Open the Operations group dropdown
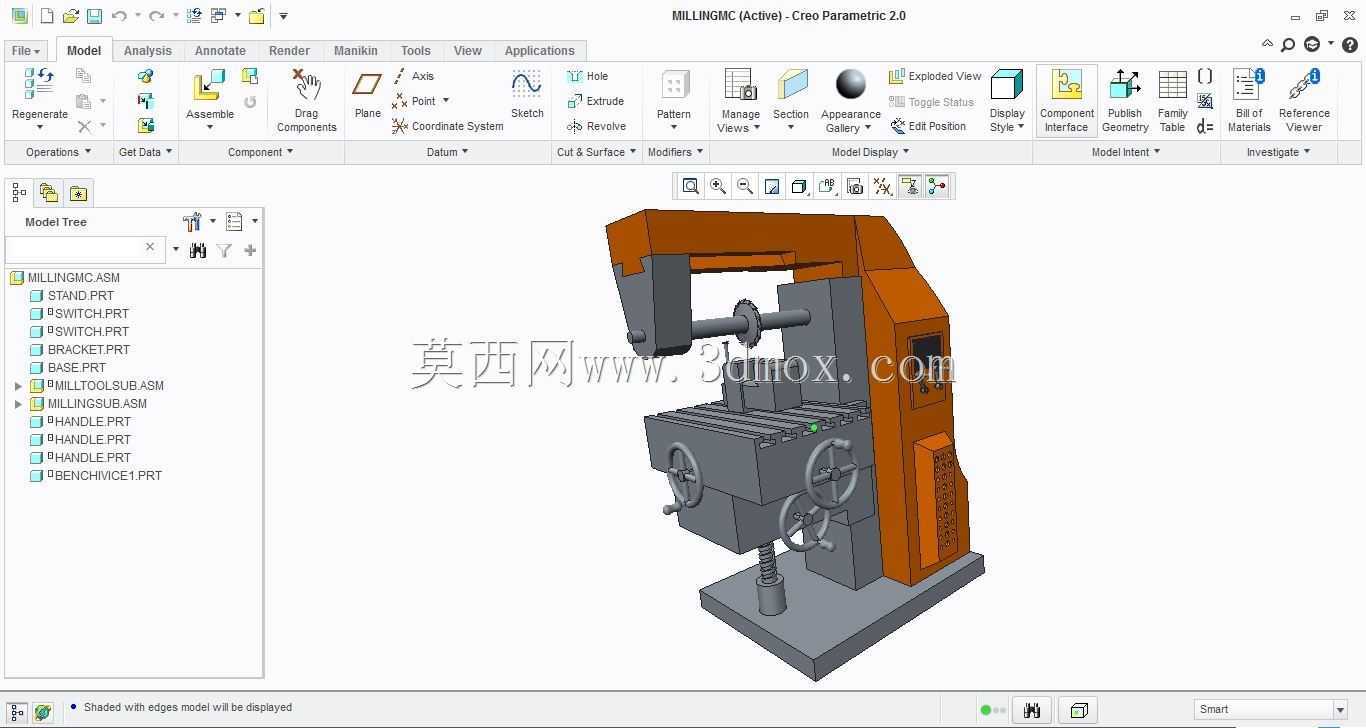Viewport: 1366px width, 728px height. click(58, 152)
